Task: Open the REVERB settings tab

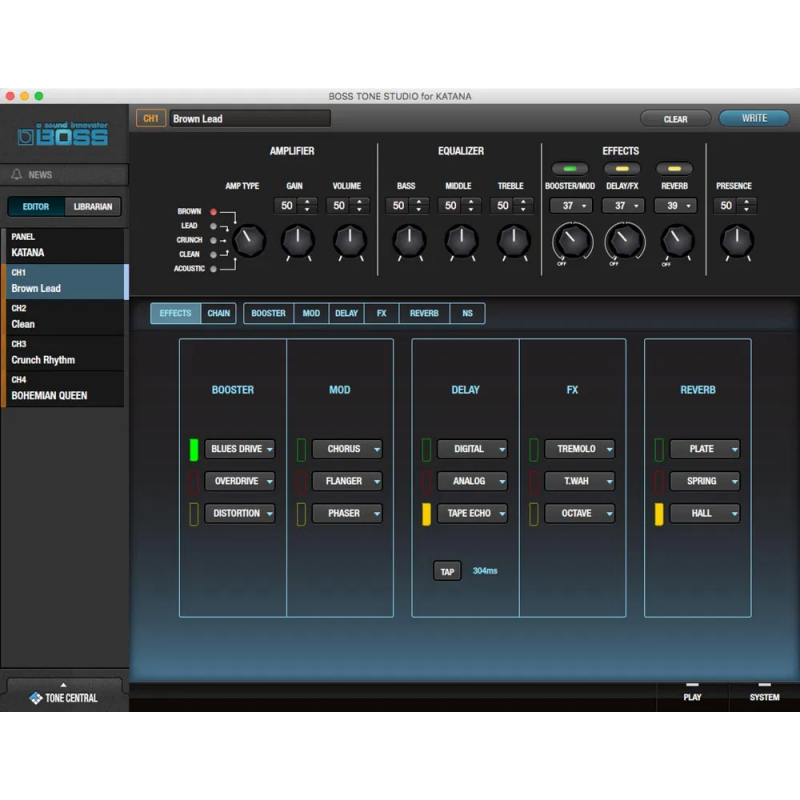Action: coord(424,313)
